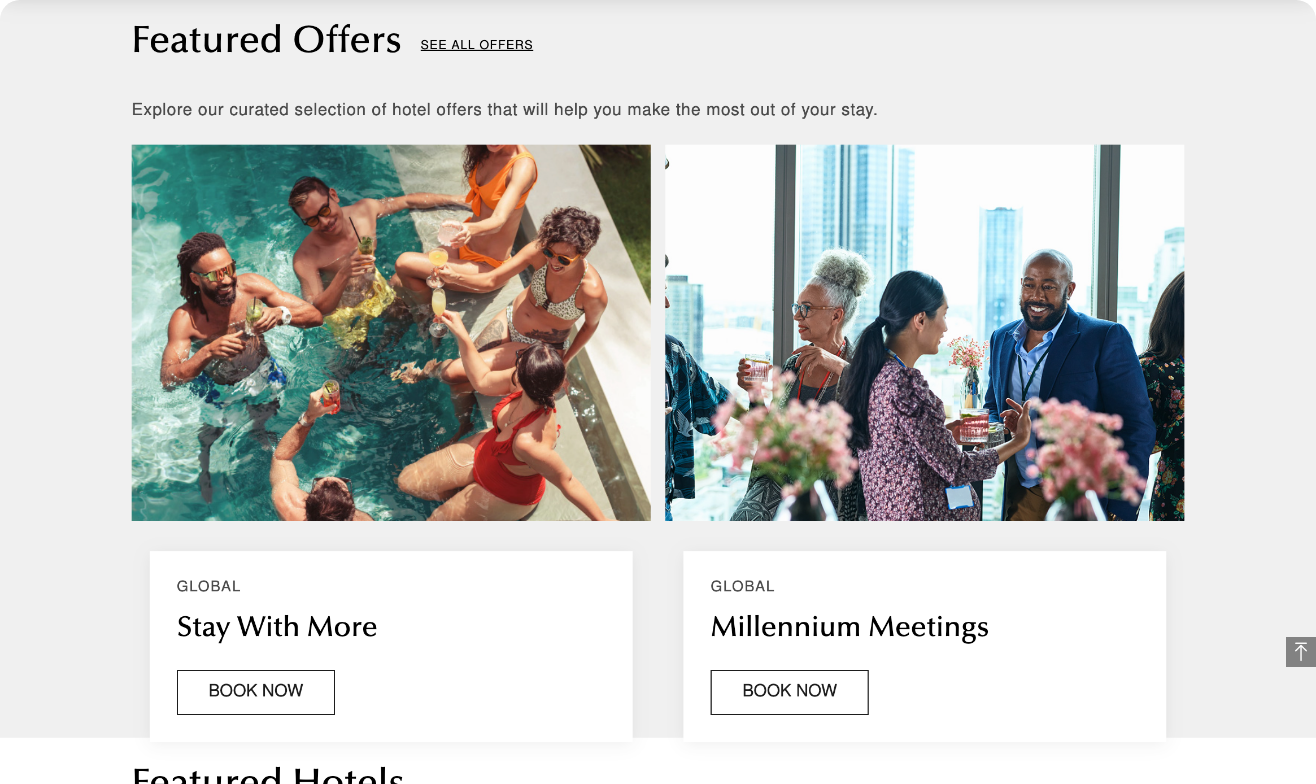Click the Featured Offers heading
Viewport: 1316px width, 784px height.
[x=266, y=40]
